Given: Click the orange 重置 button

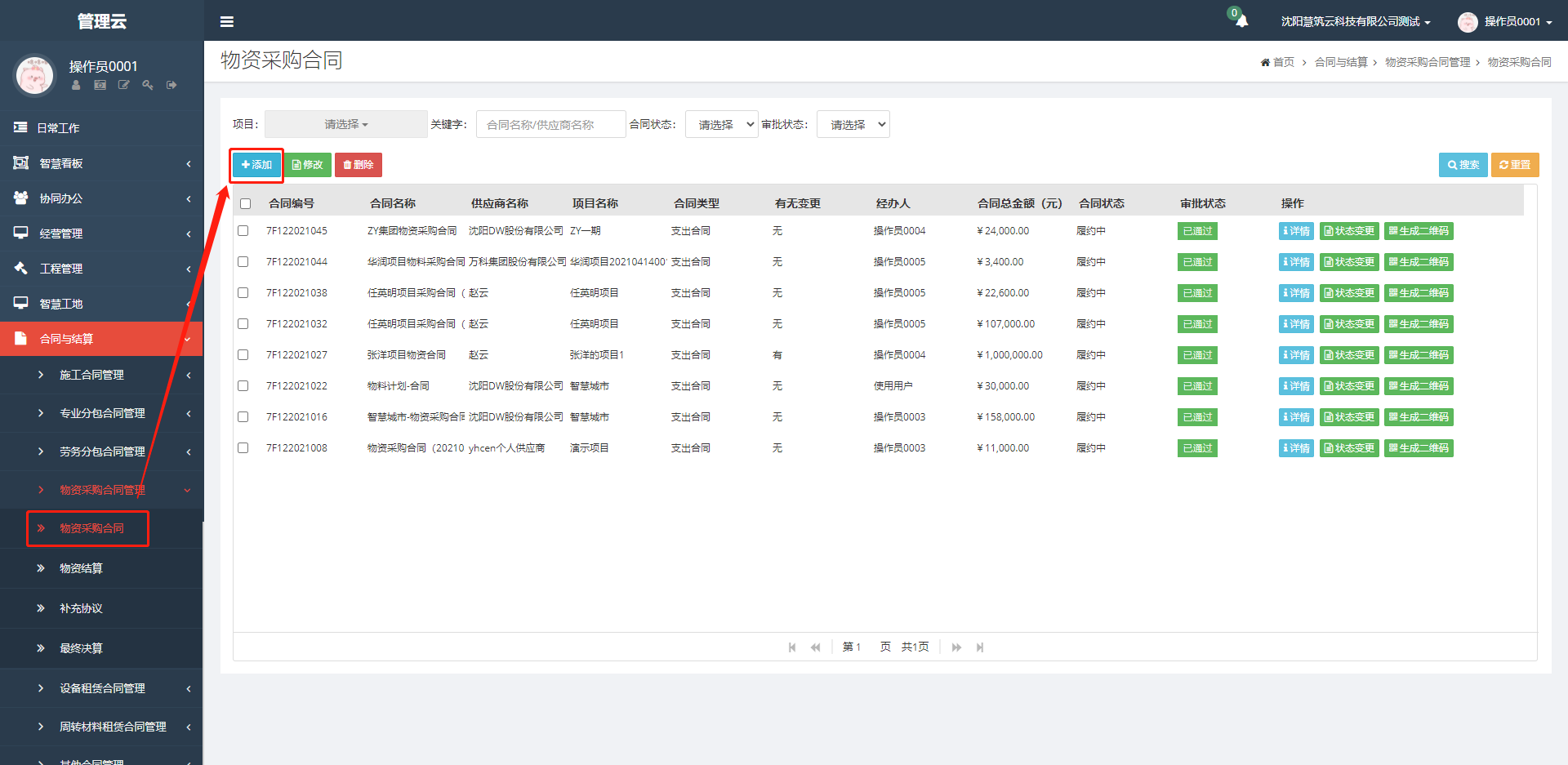Looking at the screenshot, I should pyautogui.click(x=1515, y=165).
